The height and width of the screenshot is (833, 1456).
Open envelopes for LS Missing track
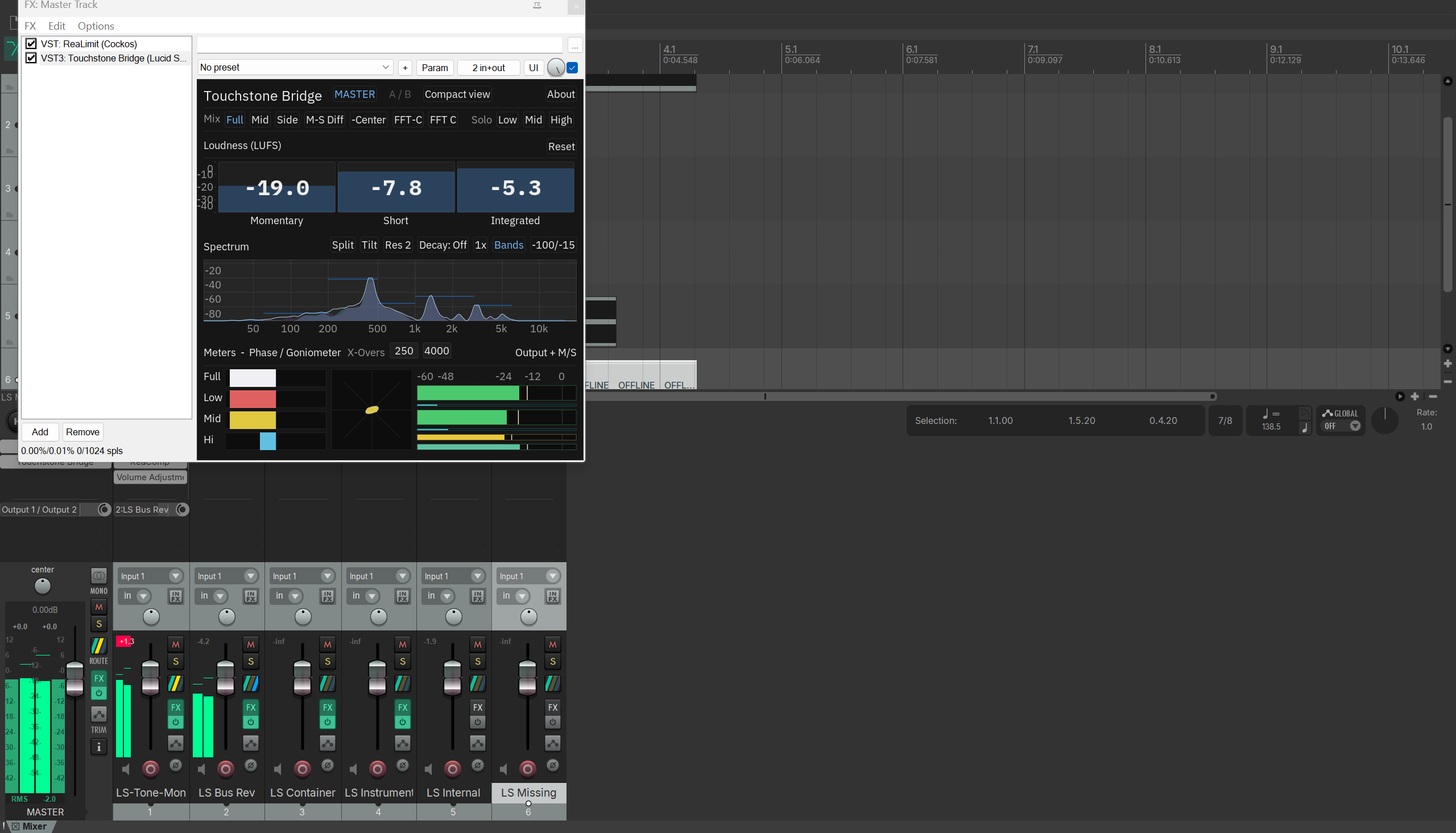click(x=552, y=744)
